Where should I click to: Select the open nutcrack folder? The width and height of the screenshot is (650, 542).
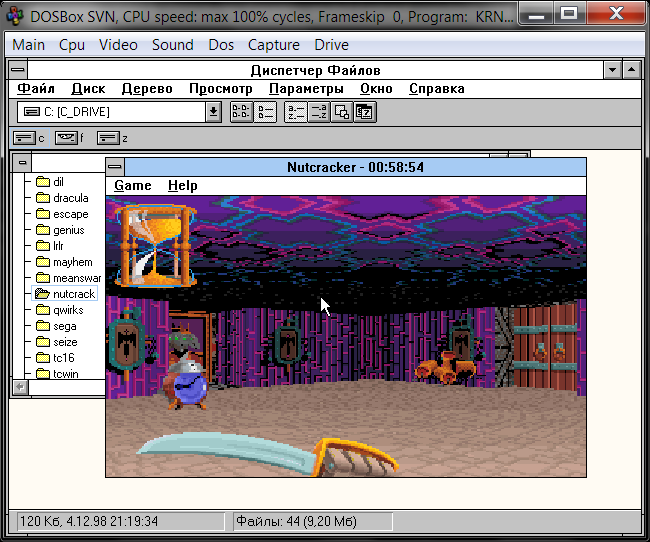tap(65, 294)
